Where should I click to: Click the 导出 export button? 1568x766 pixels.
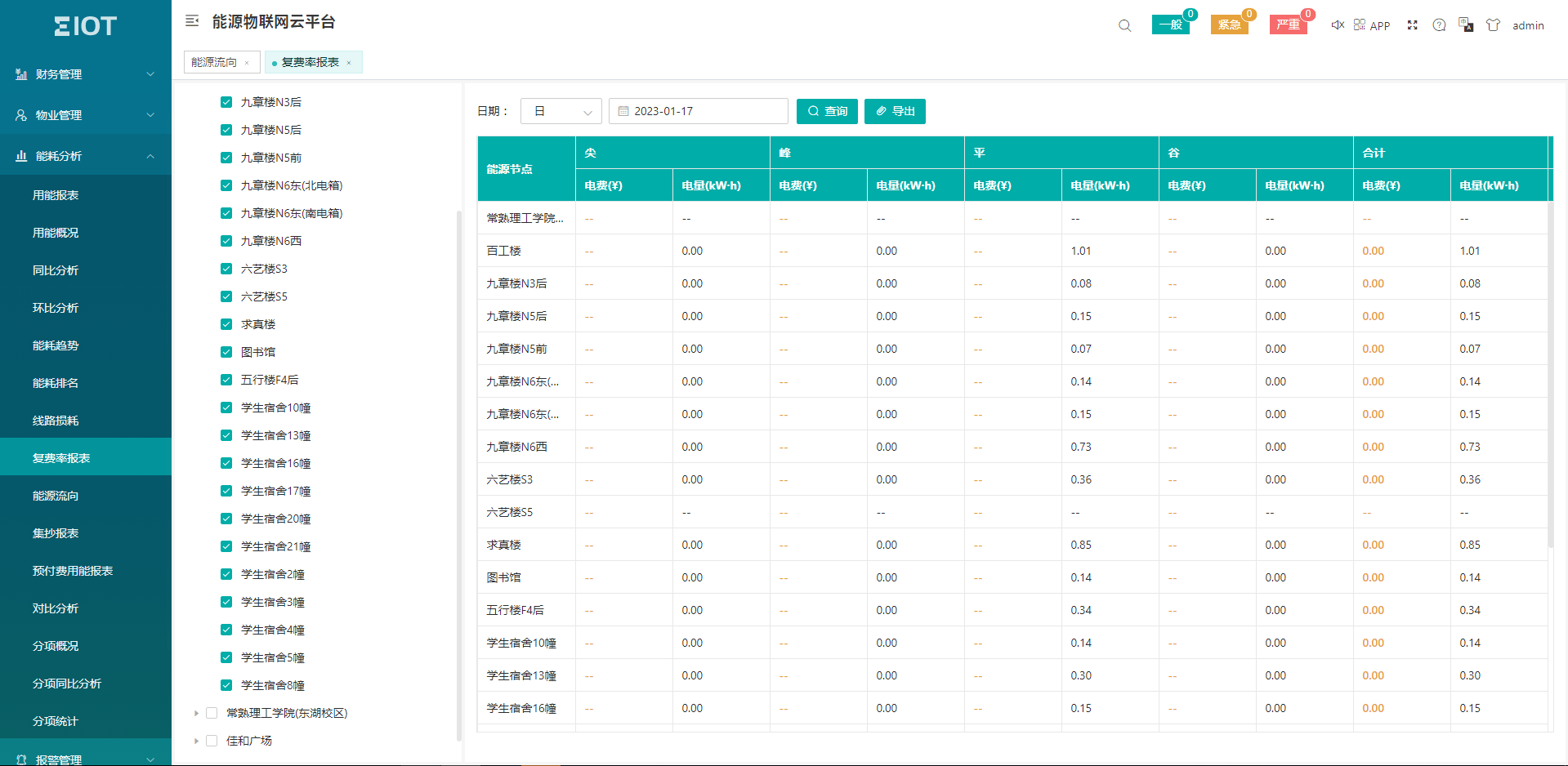[895, 111]
